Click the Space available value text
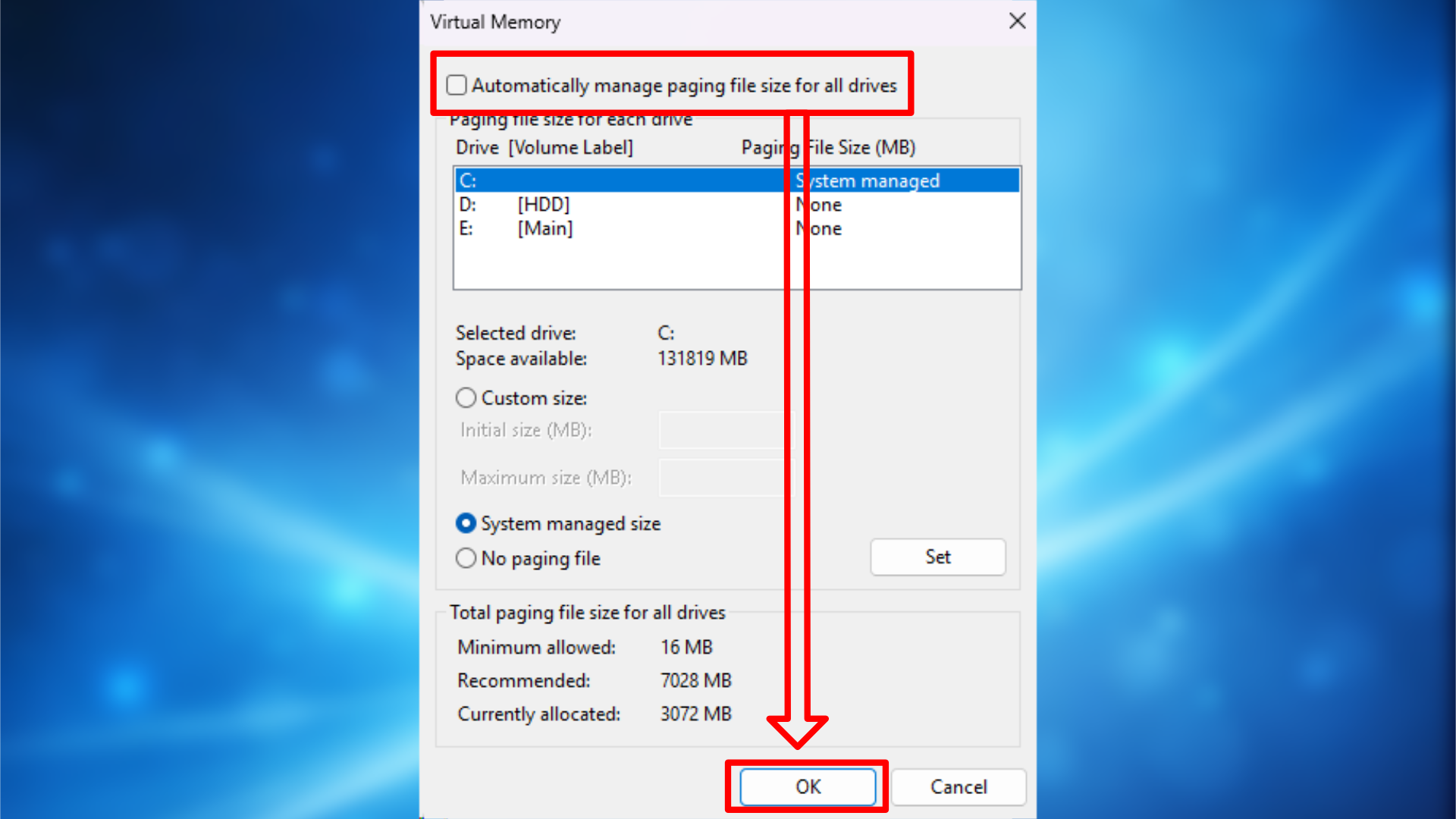The height and width of the screenshot is (819, 1456). (x=702, y=358)
